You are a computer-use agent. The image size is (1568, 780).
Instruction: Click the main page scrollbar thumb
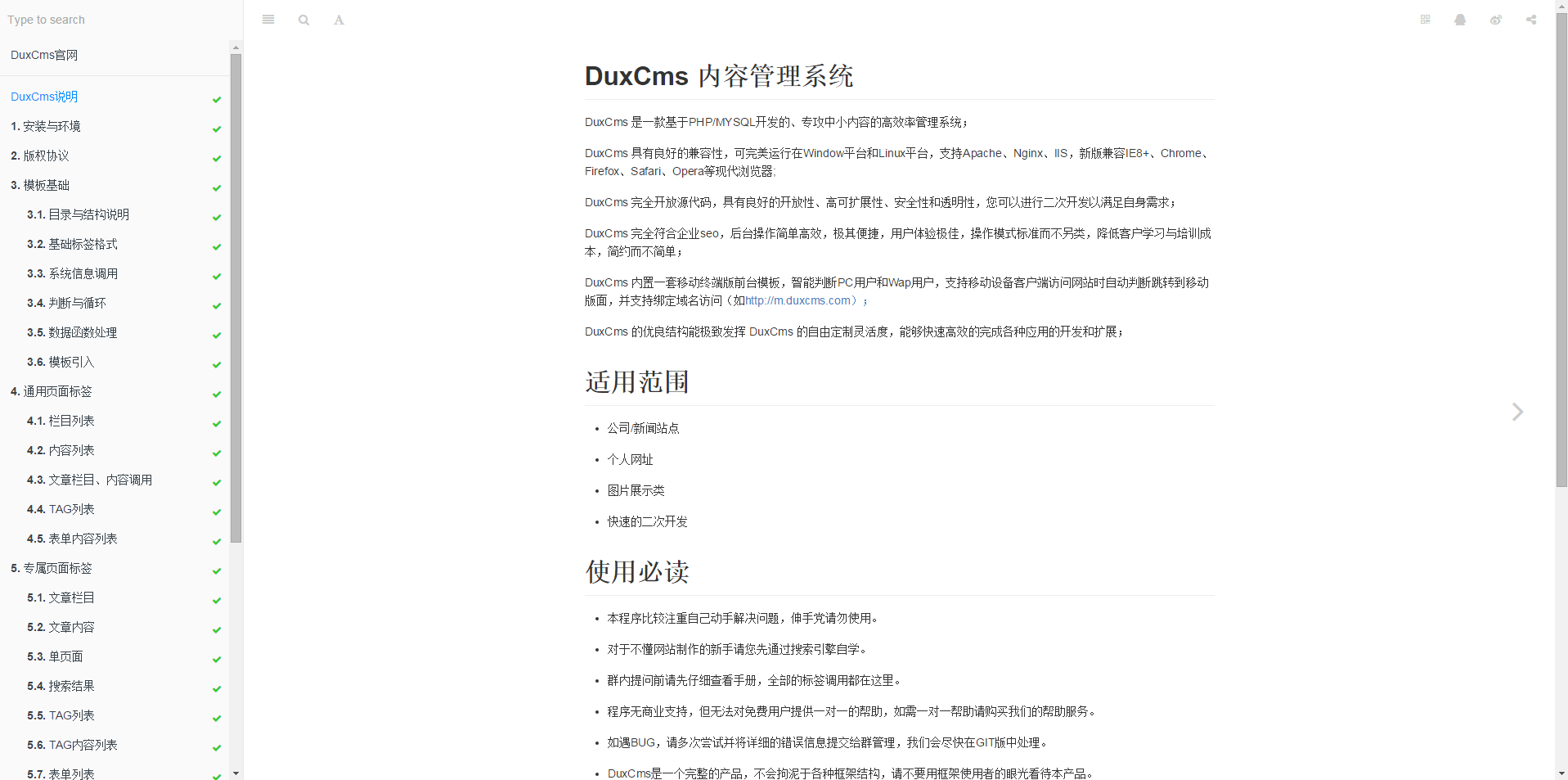point(1561,250)
